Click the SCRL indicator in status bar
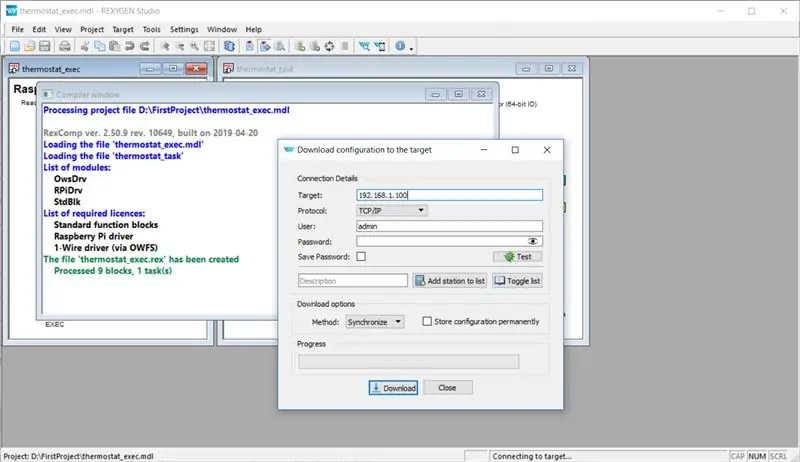Viewport: 800px width, 462px height. [779, 456]
